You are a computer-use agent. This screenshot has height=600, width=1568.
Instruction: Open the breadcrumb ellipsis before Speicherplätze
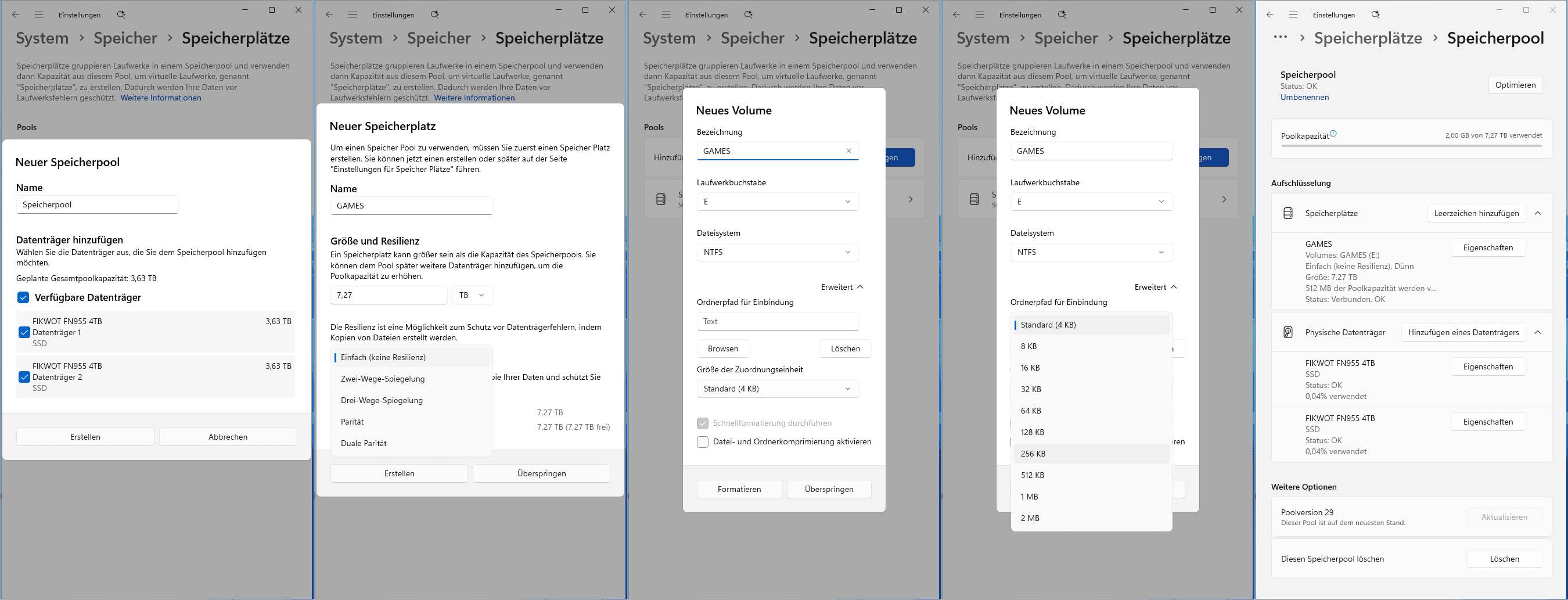coord(1280,38)
